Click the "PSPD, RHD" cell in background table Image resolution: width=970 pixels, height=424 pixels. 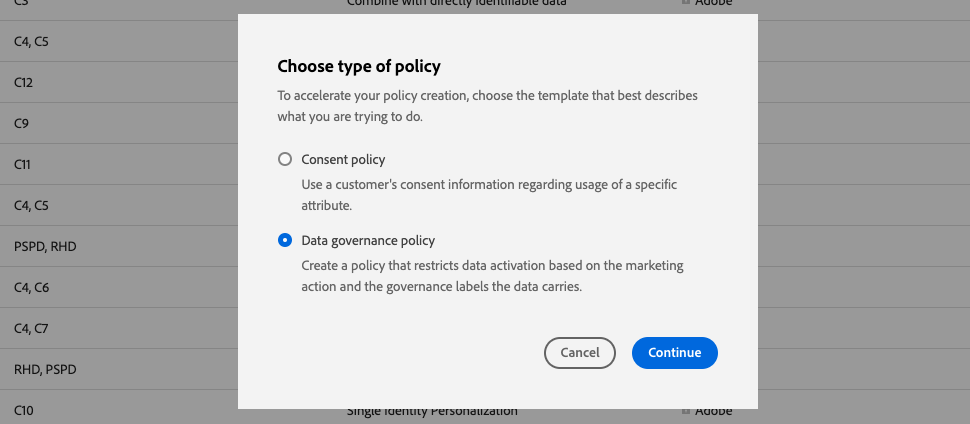45,246
